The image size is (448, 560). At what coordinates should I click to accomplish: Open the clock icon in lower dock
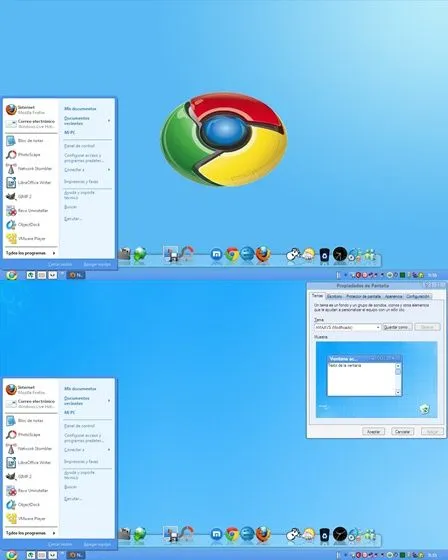point(340,534)
